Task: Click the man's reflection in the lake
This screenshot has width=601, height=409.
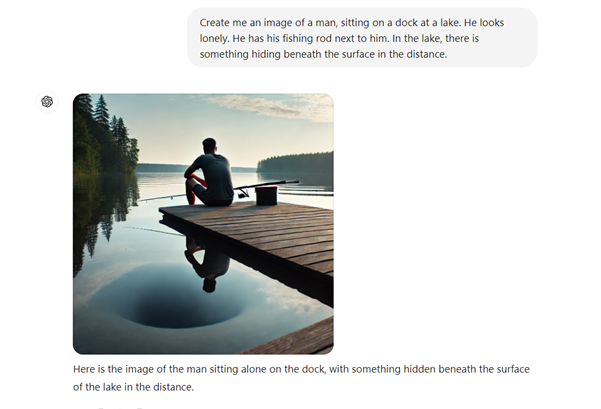Action: pos(208,264)
